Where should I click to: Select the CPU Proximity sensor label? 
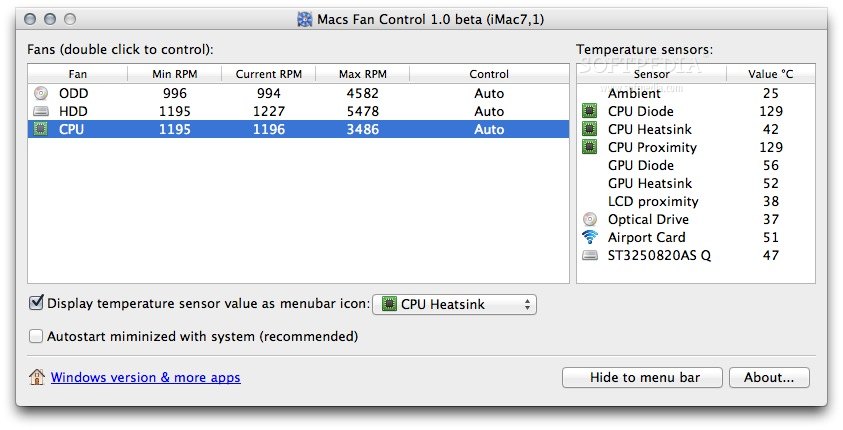point(653,147)
